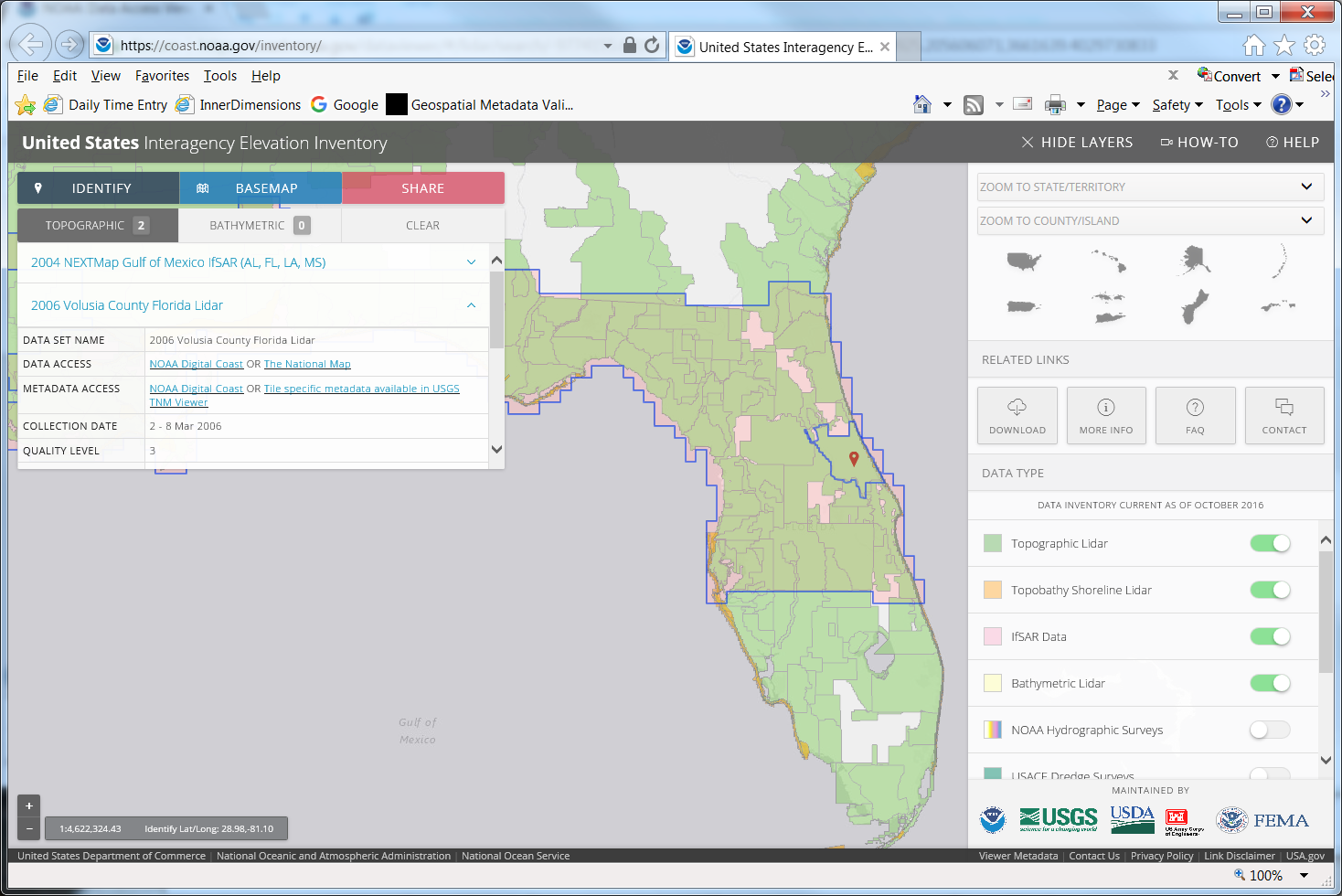
Task: Disable the Topographic Lidar layer toggle
Action: click(x=1270, y=543)
